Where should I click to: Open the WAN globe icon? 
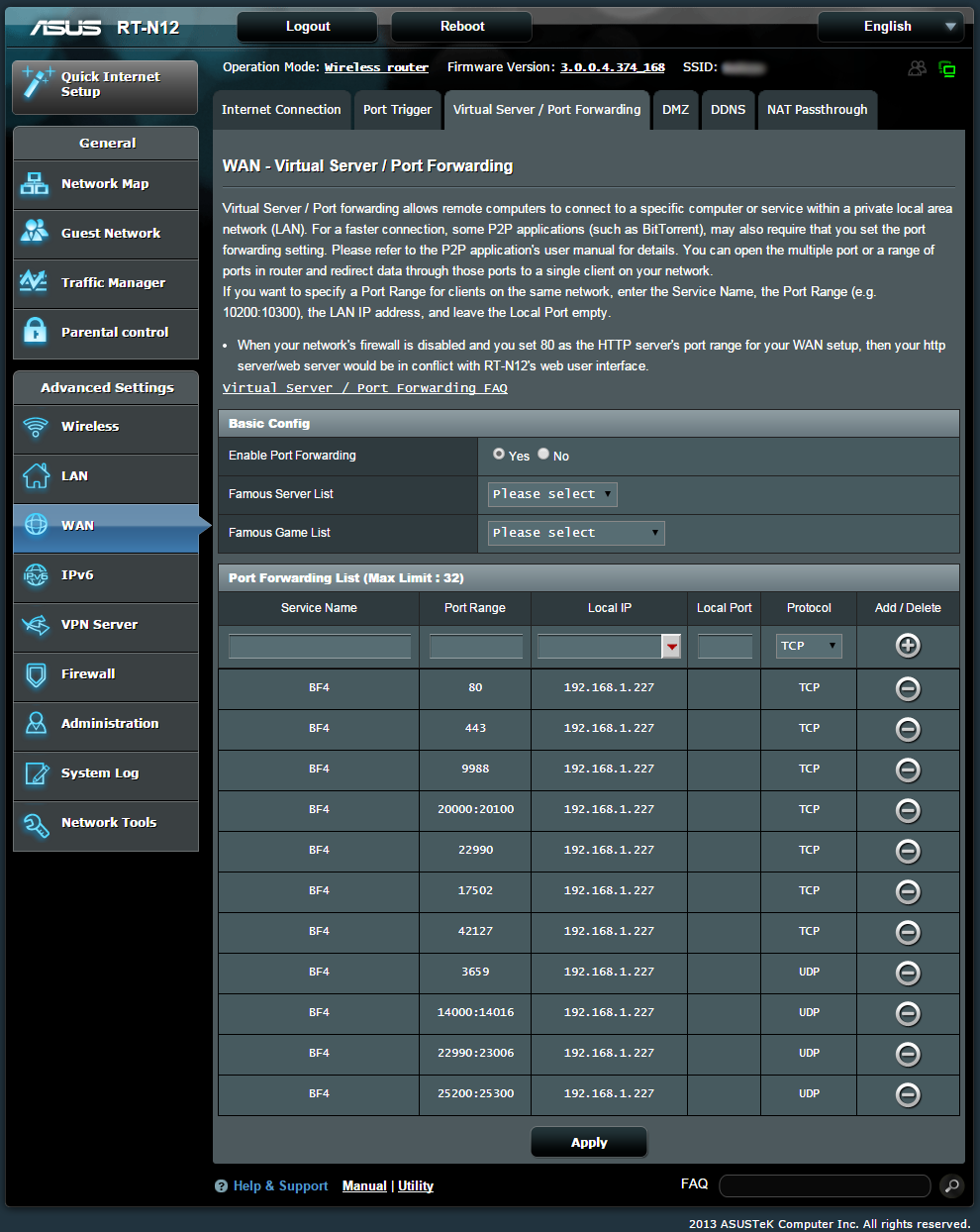(x=36, y=524)
